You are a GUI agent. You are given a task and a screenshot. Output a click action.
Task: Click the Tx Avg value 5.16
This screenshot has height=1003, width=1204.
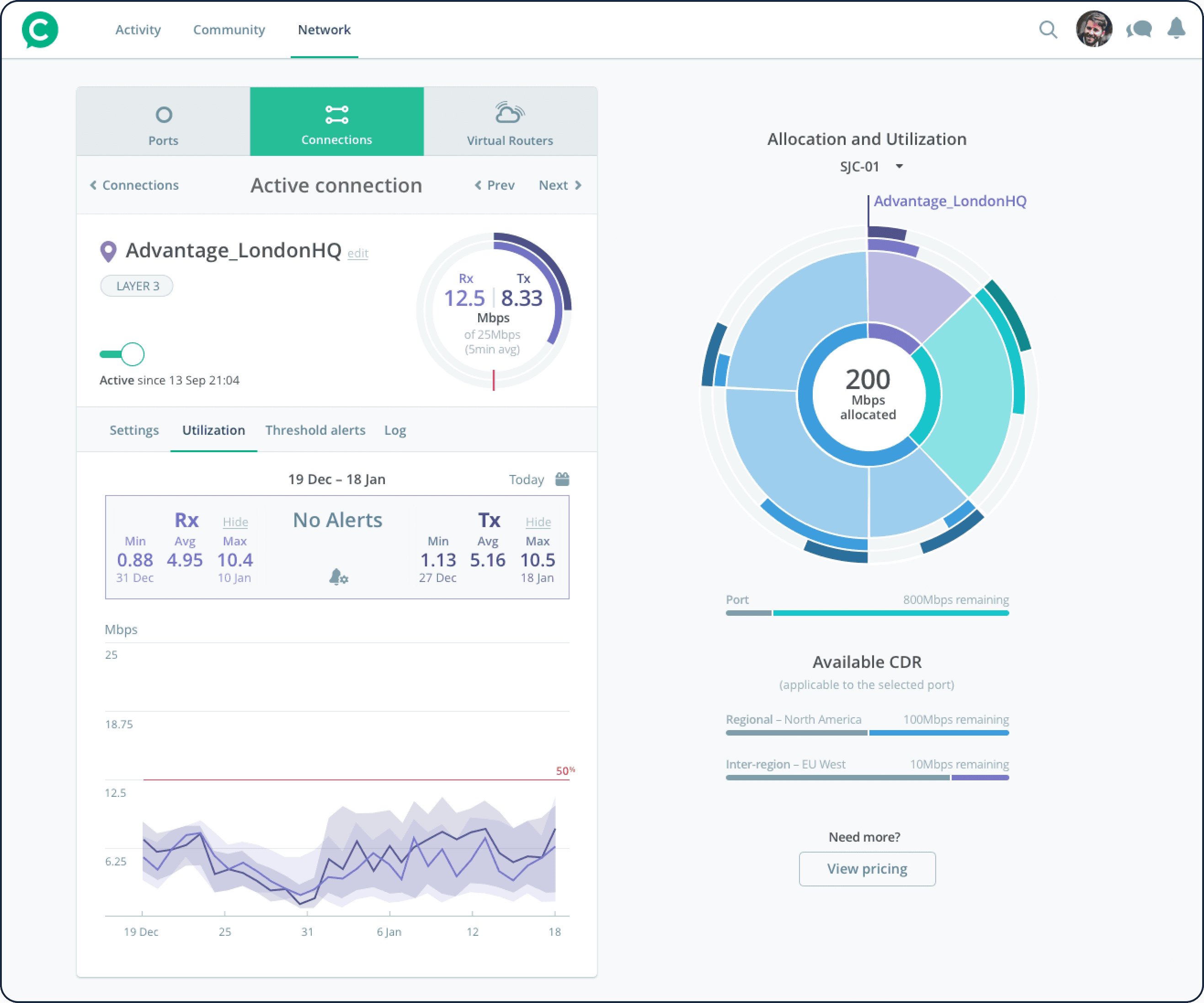click(x=487, y=560)
